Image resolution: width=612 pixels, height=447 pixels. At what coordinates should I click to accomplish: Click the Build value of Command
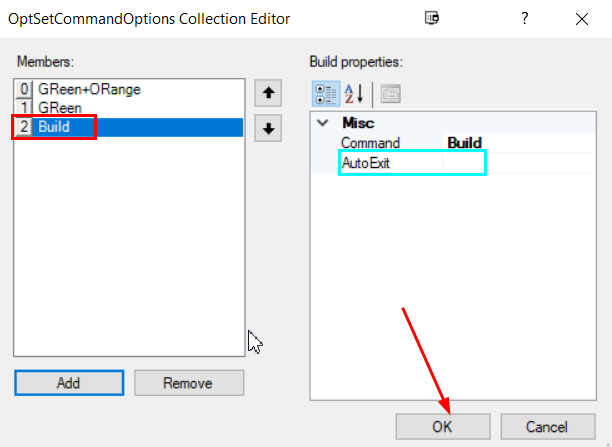point(464,143)
